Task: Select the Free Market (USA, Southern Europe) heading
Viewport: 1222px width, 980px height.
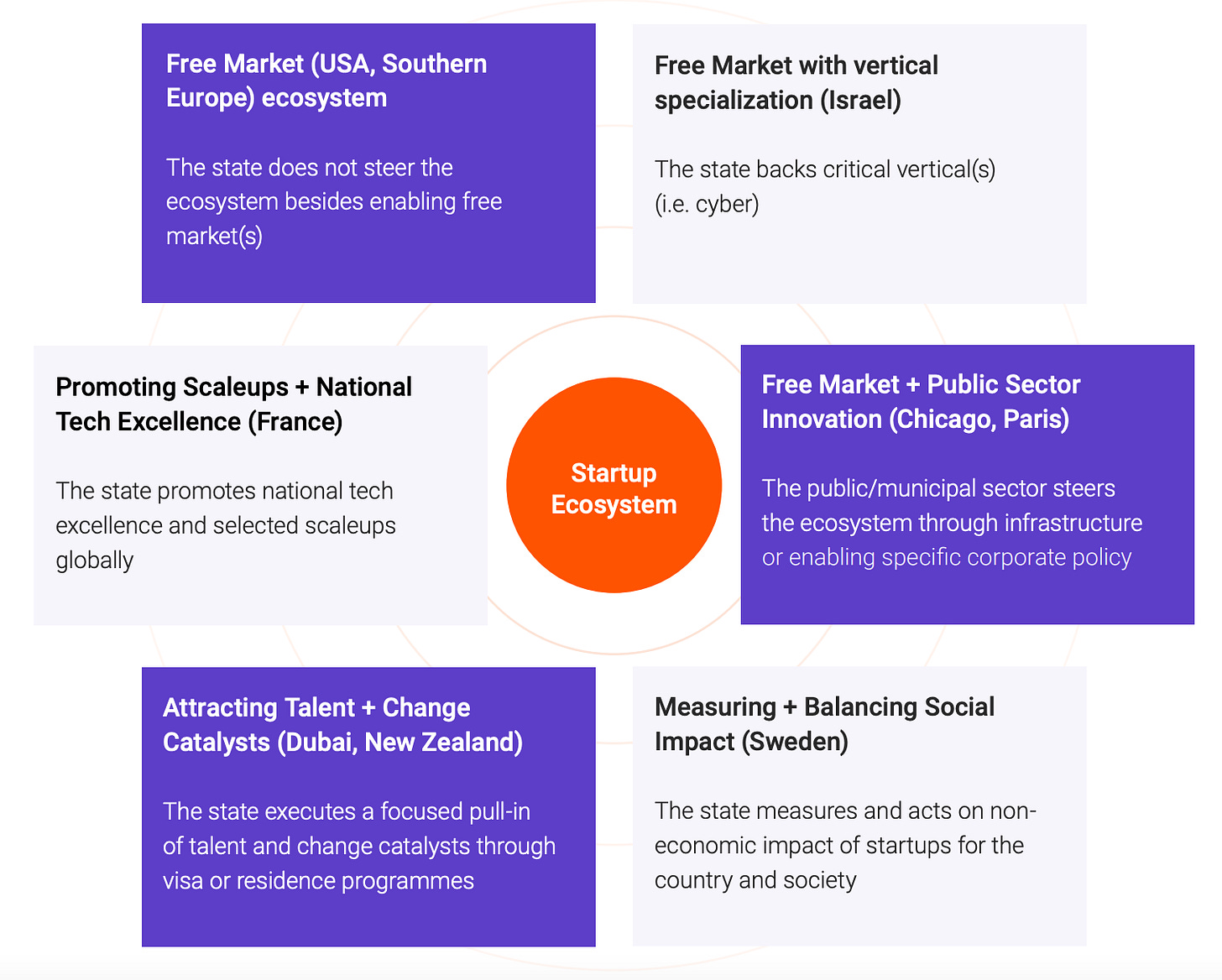Action: pos(326,81)
